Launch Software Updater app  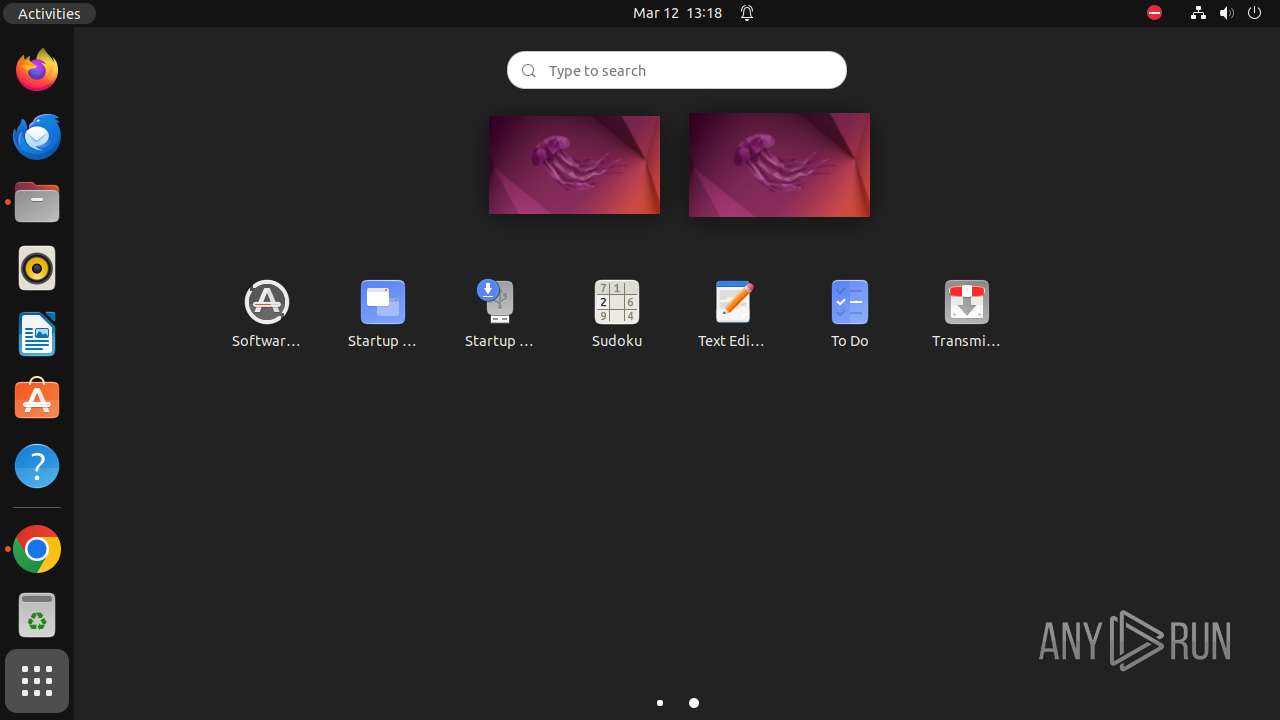[x=266, y=314]
